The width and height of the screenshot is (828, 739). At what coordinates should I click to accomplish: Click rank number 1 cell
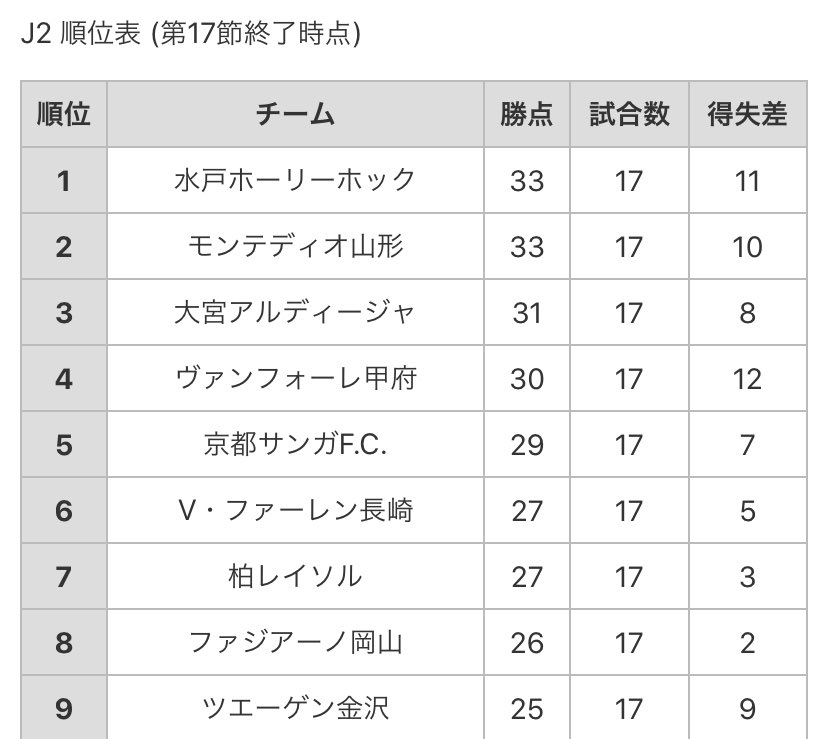[64, 181]
